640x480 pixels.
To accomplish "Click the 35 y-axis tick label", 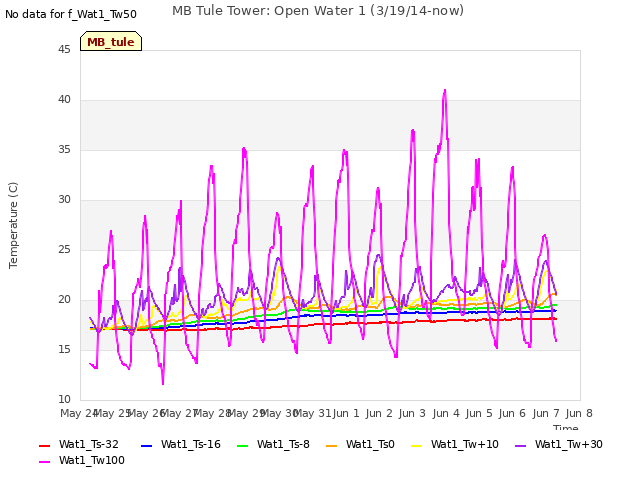I will click(x=64, y=150).
